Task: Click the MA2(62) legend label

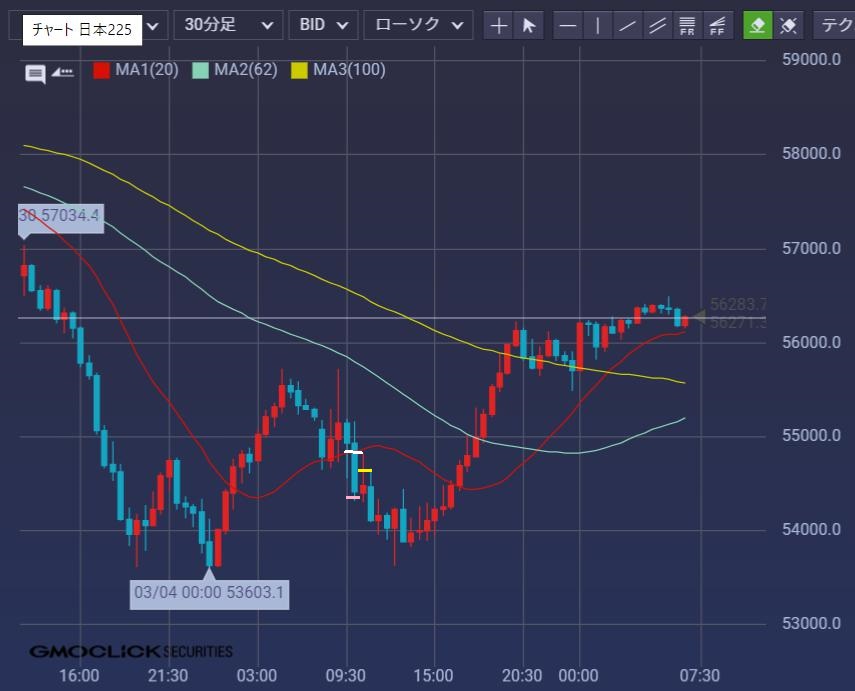Action: point(245,70)
